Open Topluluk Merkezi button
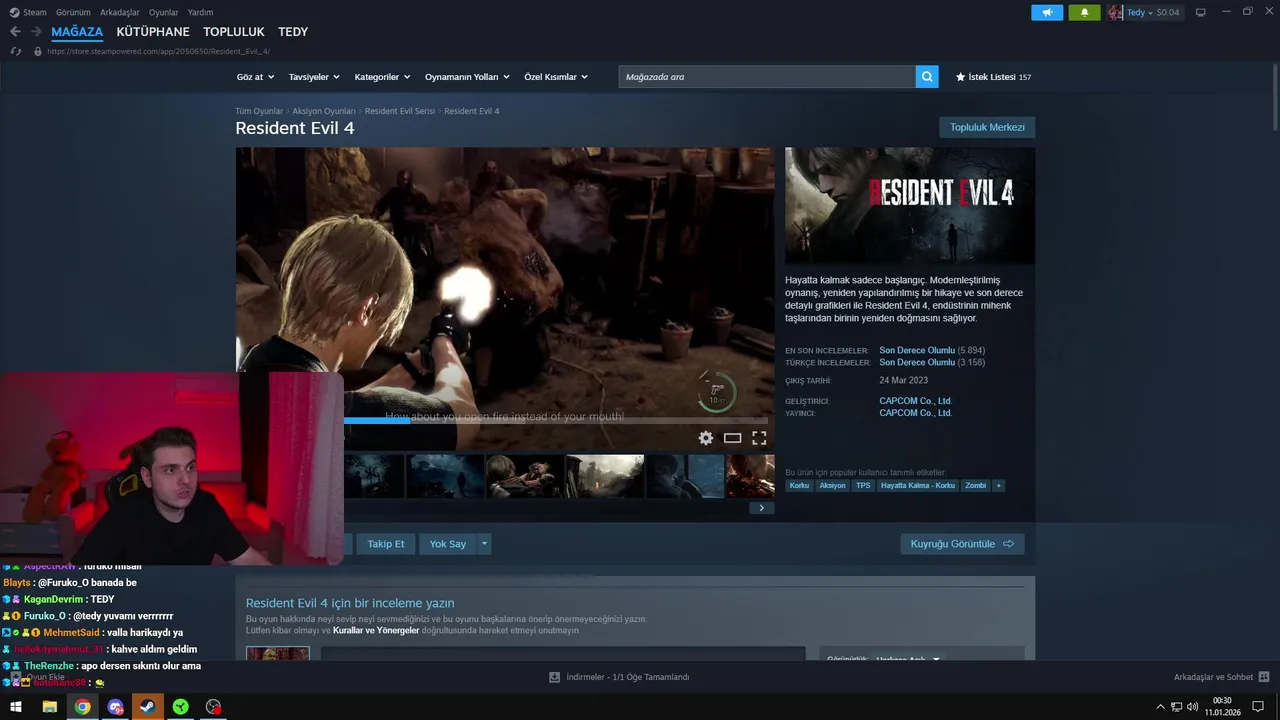The width and height of the screenshot is (1280, 720). pyautogui.click(x=987, y=127)
